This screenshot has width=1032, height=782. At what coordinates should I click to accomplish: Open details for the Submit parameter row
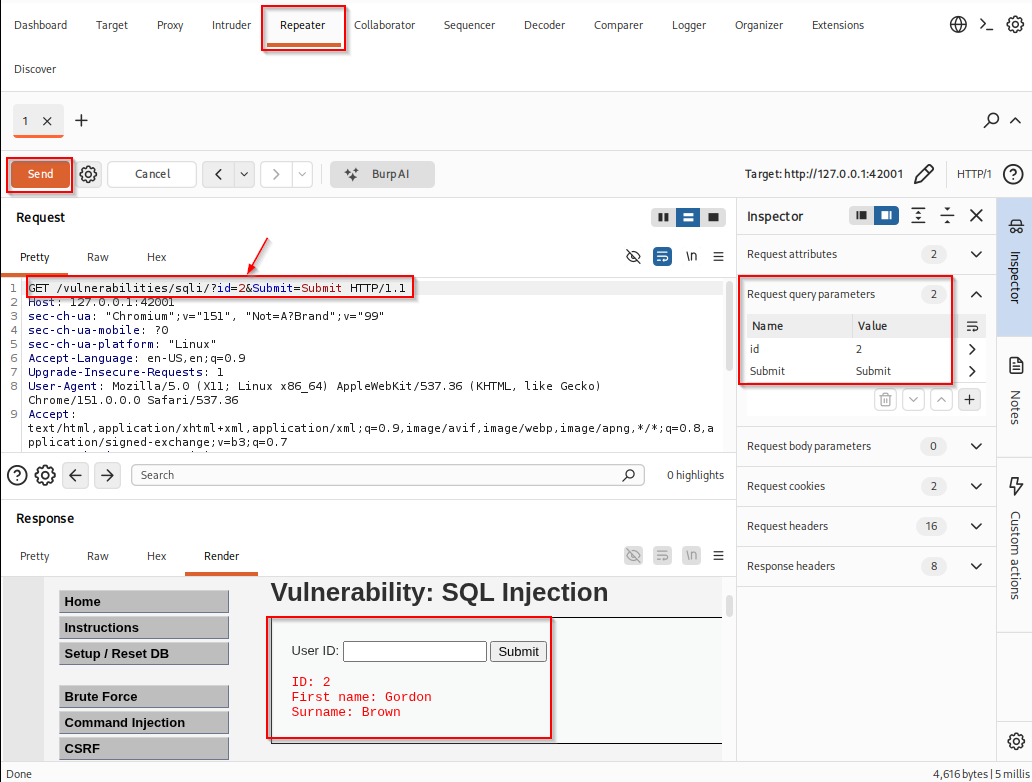pos(972,371)
